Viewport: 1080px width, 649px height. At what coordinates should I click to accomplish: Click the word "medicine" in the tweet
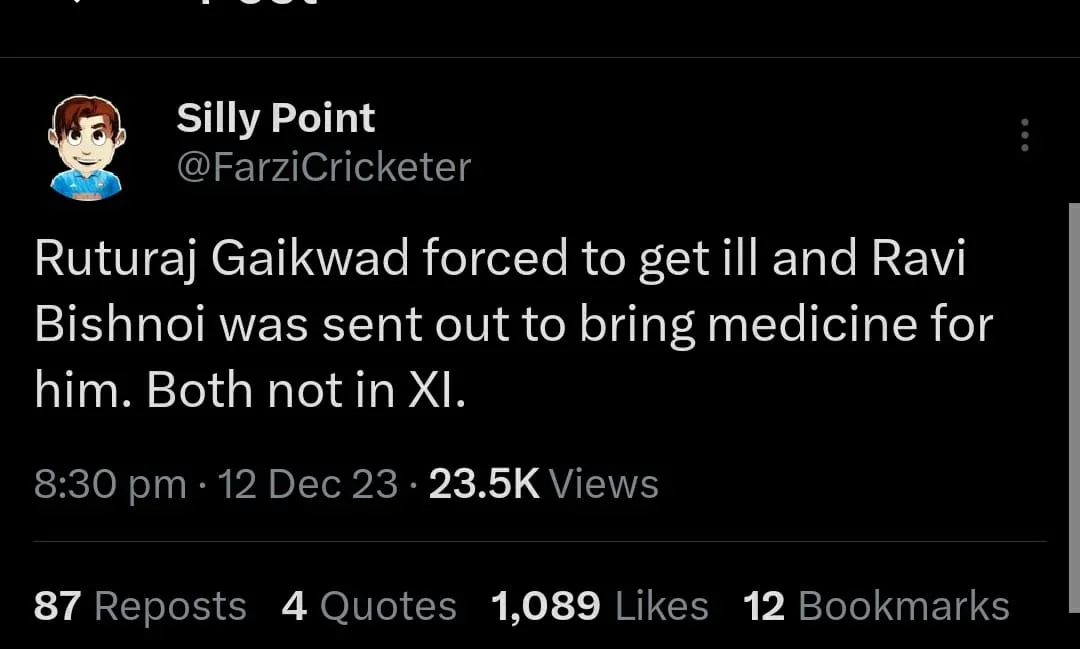click(x=811, y=325)
